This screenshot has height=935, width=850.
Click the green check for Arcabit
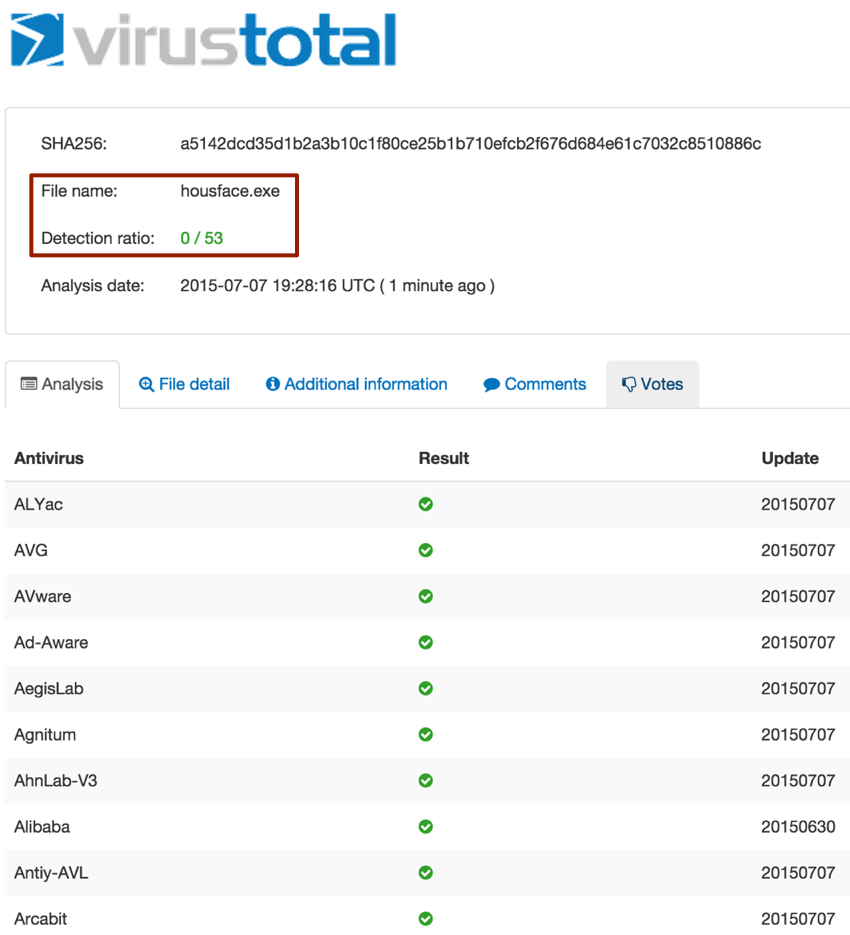(x=426, y=919)
